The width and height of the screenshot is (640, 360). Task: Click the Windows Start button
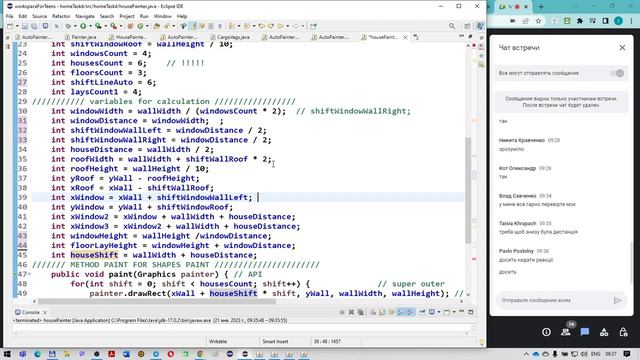point(7,354)
